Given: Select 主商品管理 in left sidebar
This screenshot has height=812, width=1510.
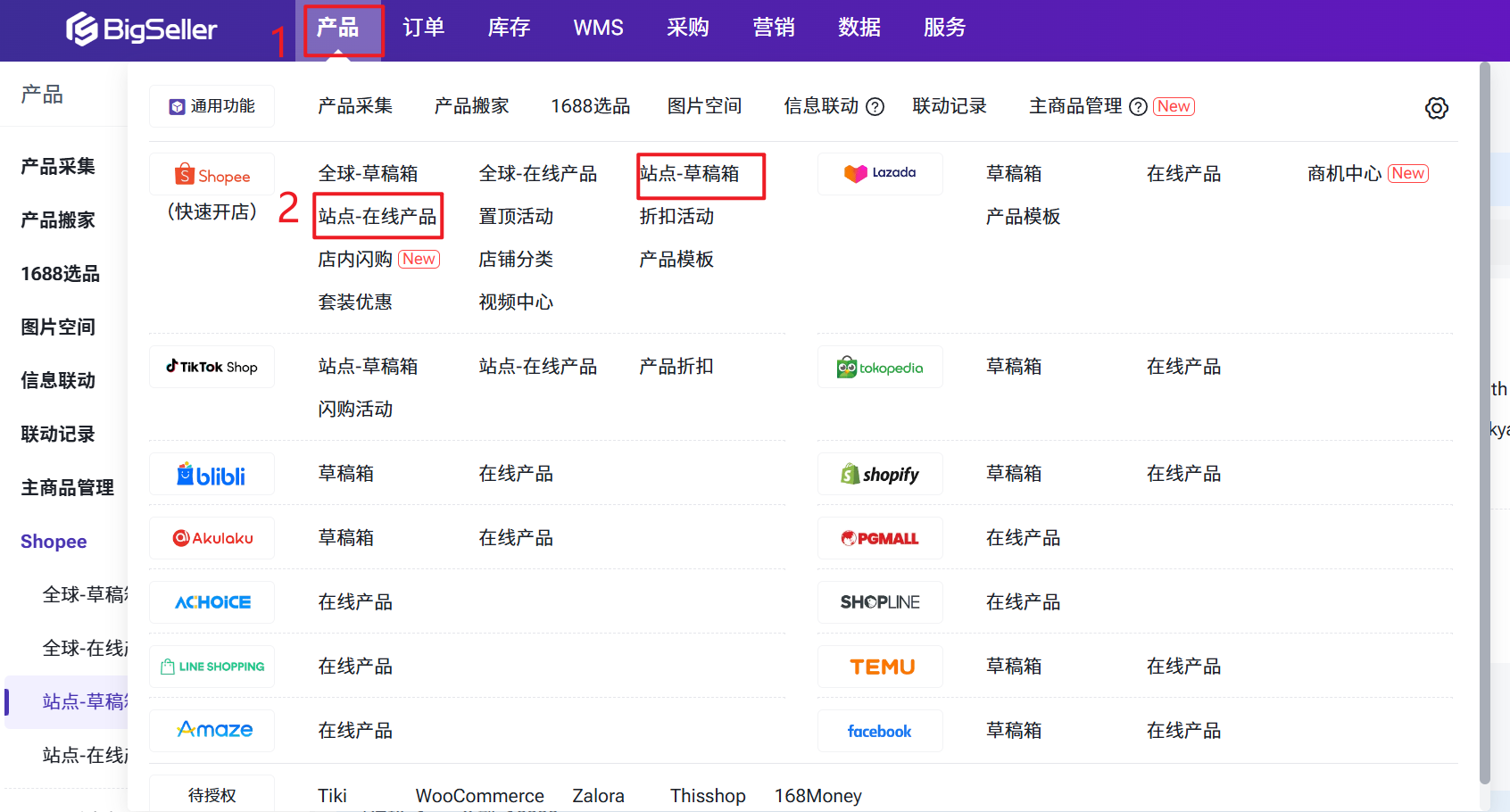Looking at the screenshot, I should (x=67, y=488).
